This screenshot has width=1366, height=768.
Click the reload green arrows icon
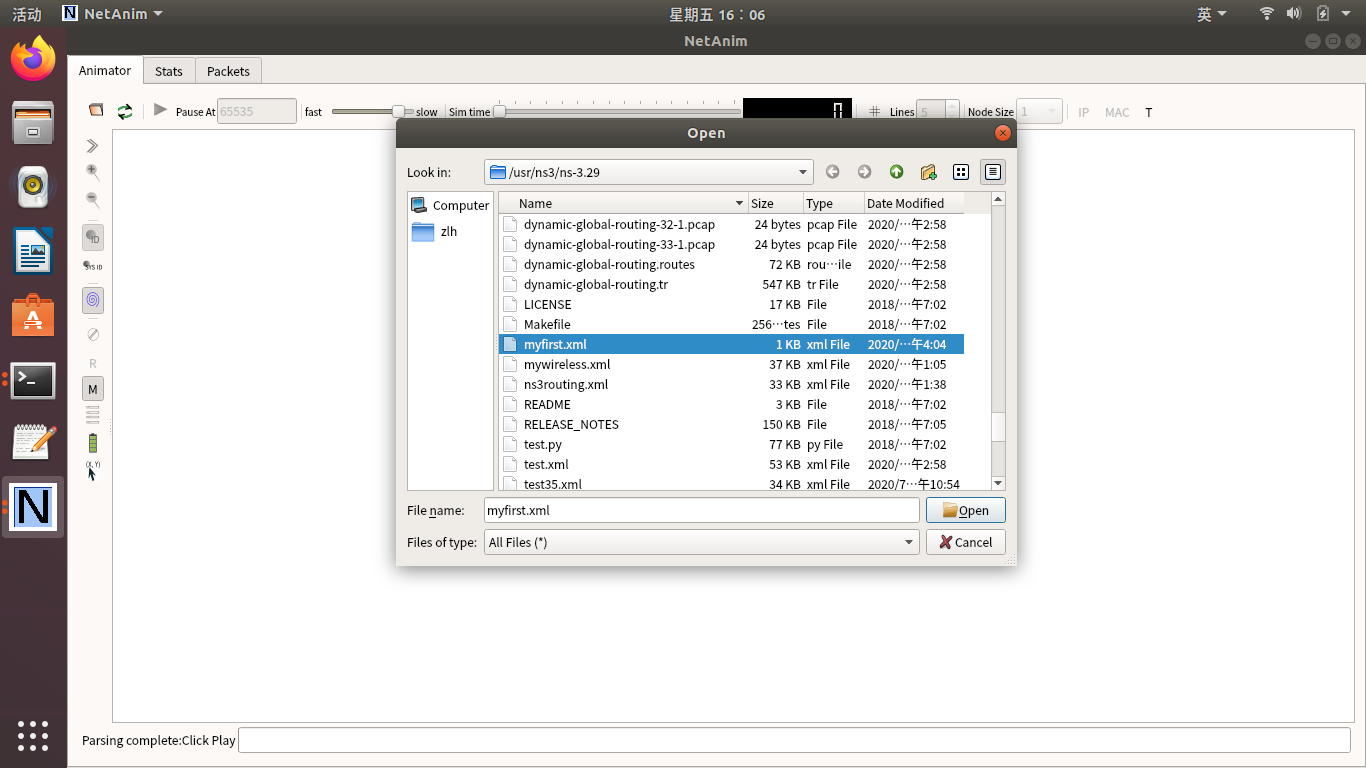tap(125, 111)
